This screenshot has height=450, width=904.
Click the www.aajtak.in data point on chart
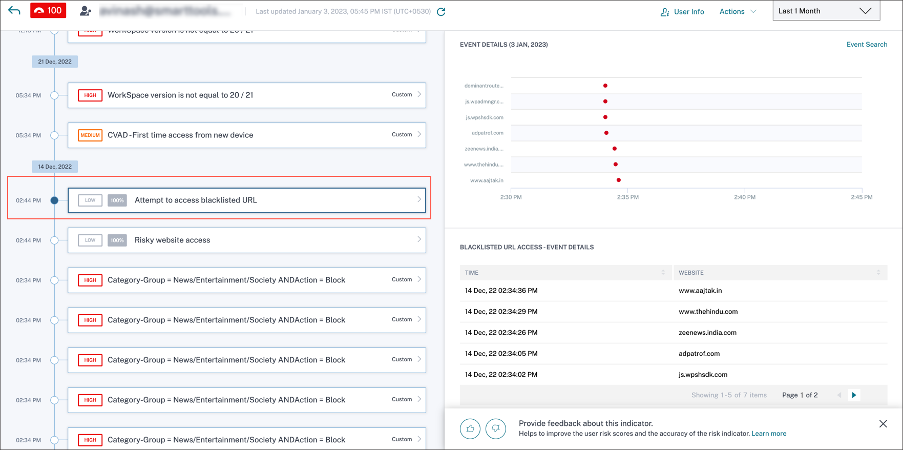[x=619, y=180]
